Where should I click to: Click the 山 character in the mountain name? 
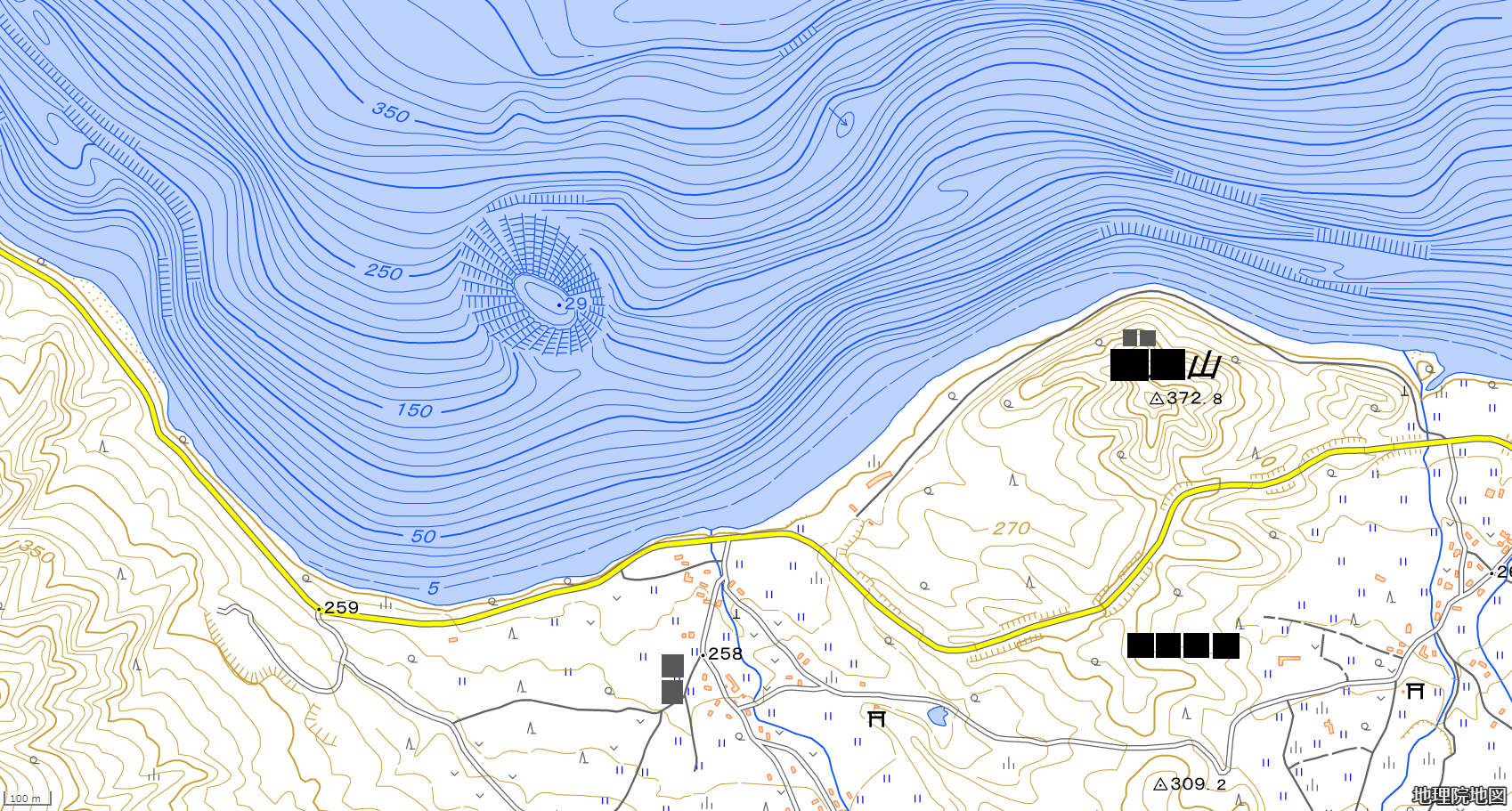click(x=1204, y=365)
